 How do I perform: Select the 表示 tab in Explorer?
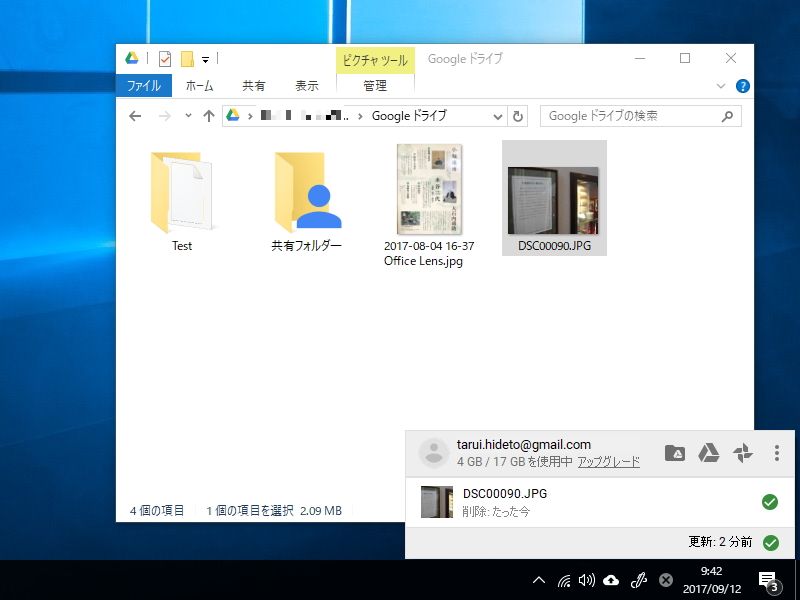coord(307,86)
